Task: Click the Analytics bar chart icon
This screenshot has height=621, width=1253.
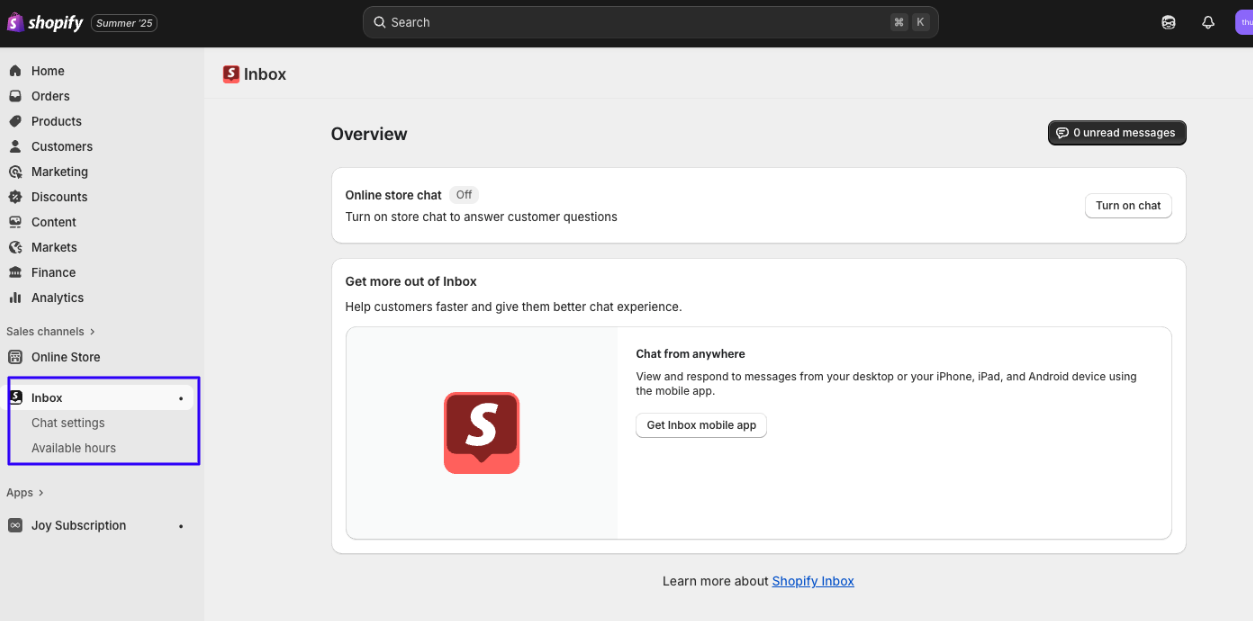Action: (15, 298)
